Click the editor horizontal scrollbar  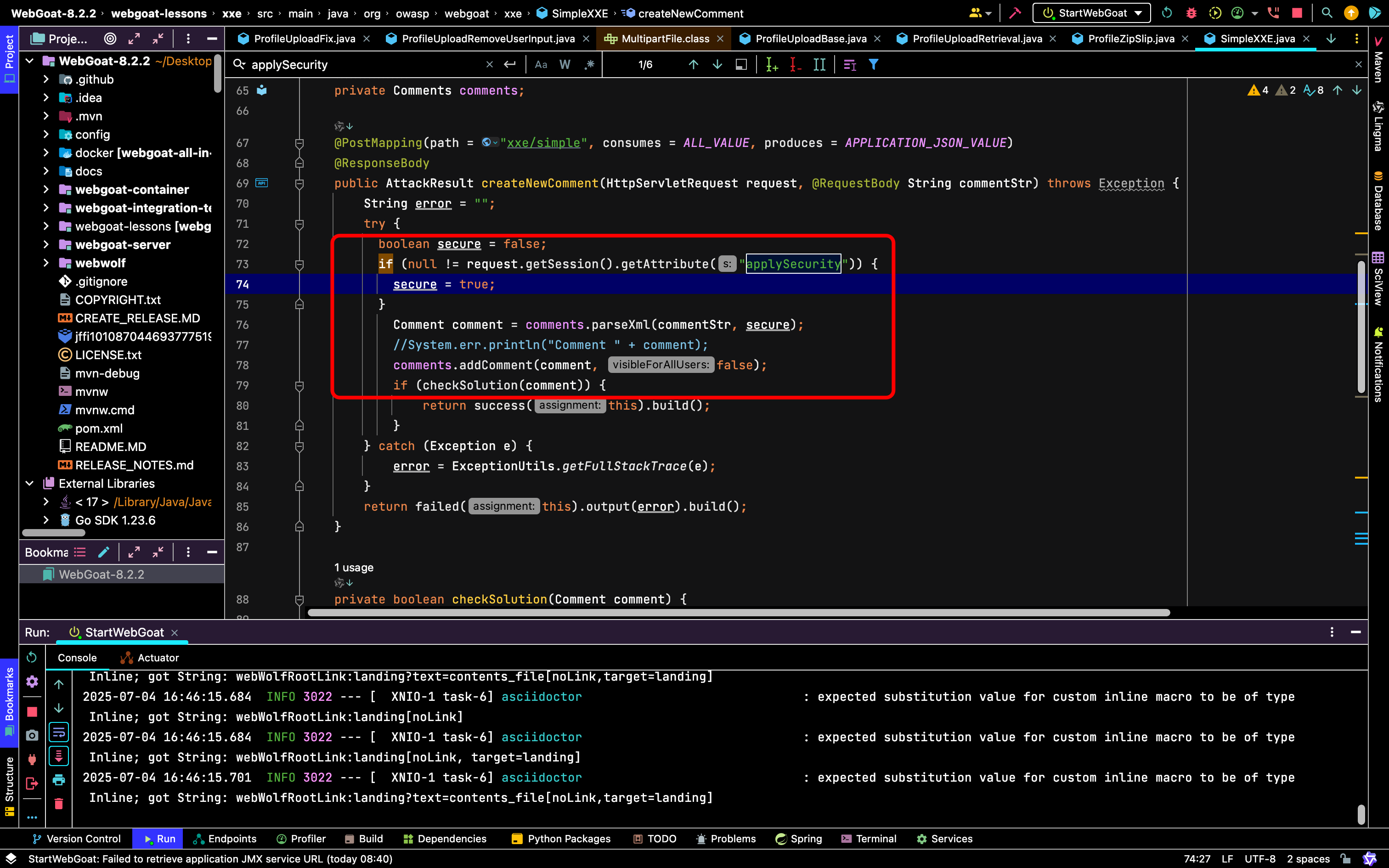click(x=738, y=613)
